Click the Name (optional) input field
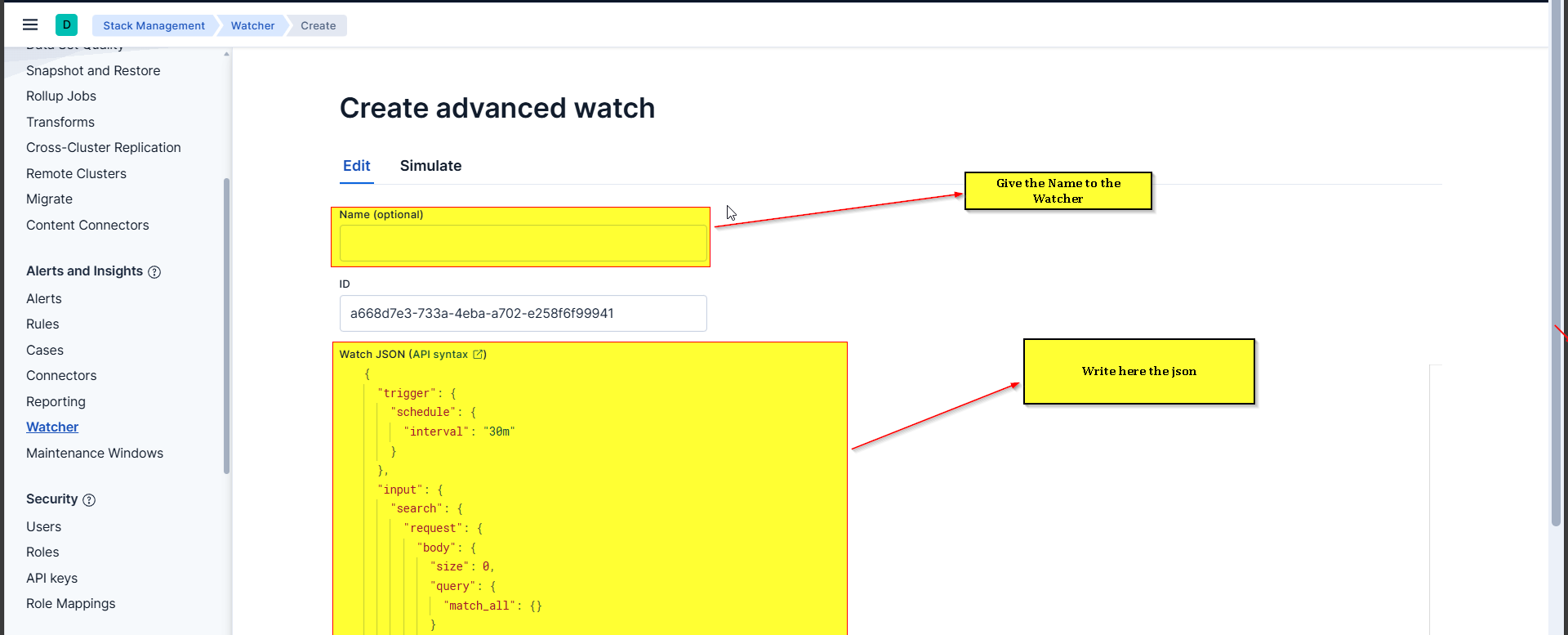Image resolution: width=1568 pixels, height=635 pixels. click(x=523, y=244)
